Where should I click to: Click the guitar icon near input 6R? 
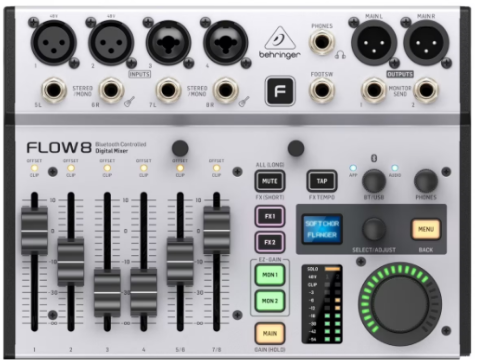tap(129, 102)
